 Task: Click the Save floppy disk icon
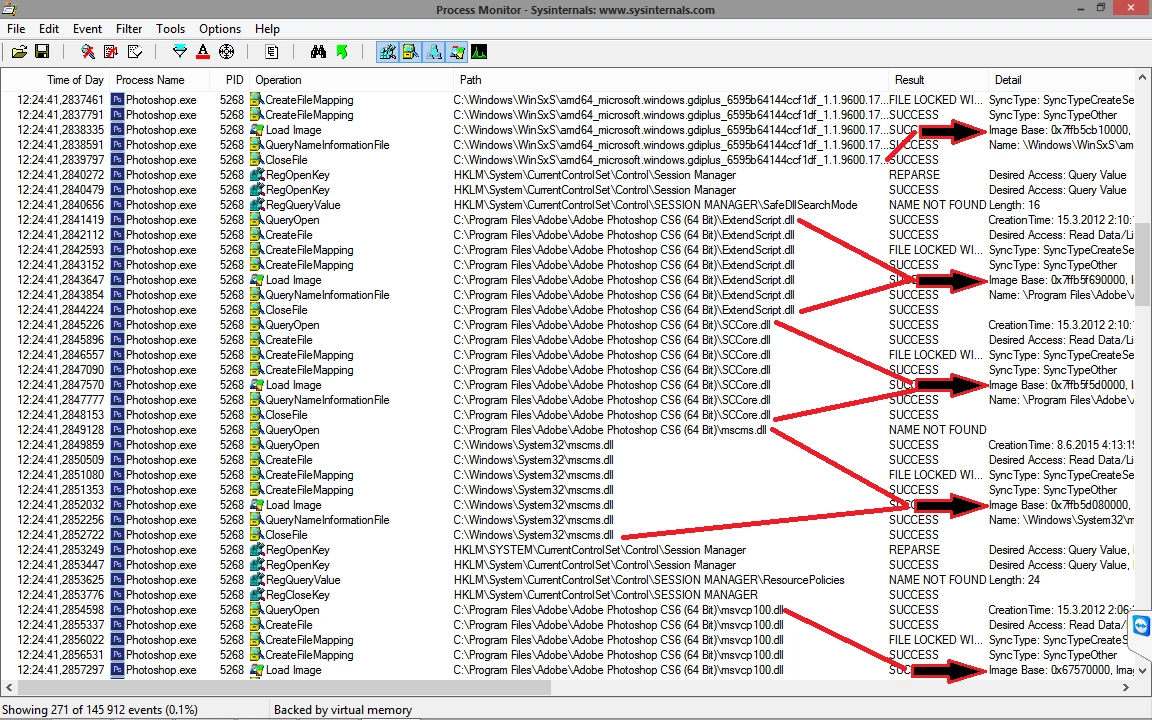(42, 51)
